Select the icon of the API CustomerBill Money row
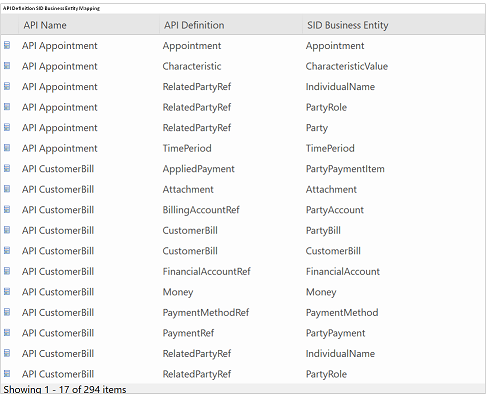The image size is (489, 404). point(7,291)
